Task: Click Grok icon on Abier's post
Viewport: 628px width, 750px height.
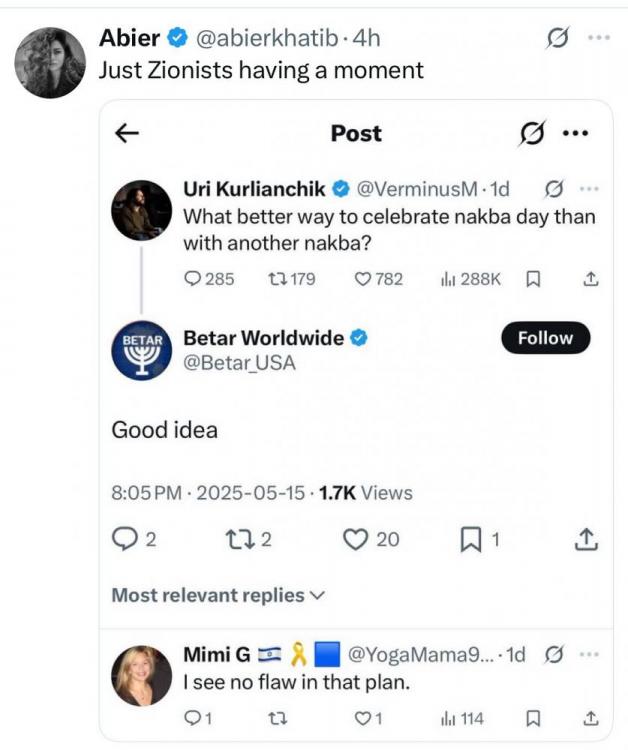Action: (557, 39)
